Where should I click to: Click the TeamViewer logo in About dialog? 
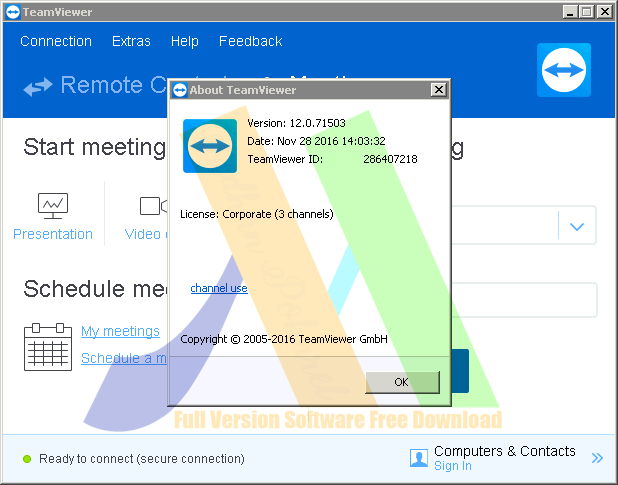(x=210, y=146)
